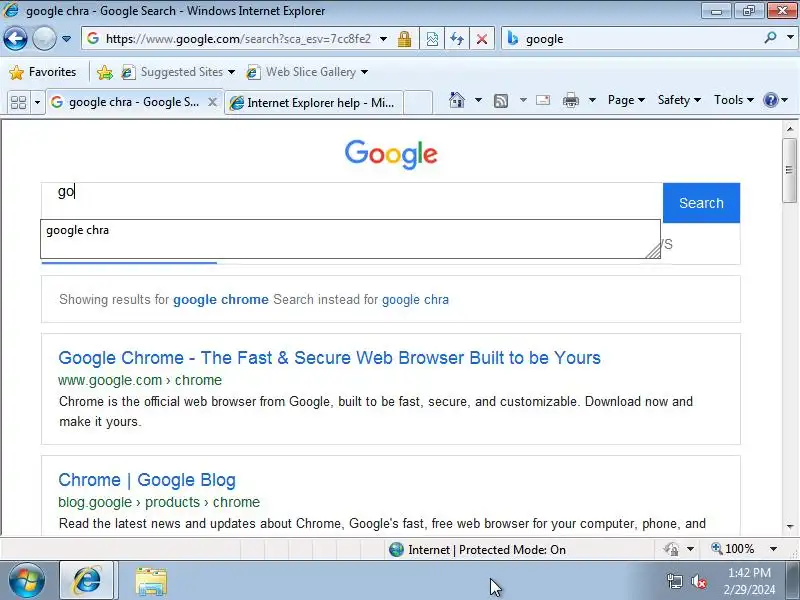Click the magnifier search icon in Bing box
This screenshot has width=800, height=600.
click(x=770, y=38)
